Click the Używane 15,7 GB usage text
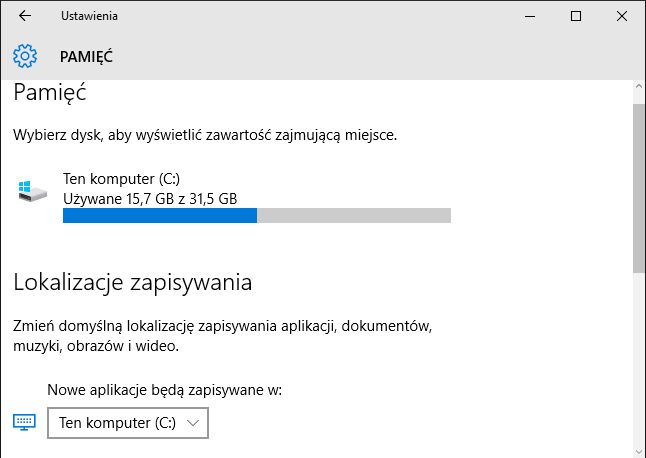Viewport: 646px width, 458px height. 150,199
